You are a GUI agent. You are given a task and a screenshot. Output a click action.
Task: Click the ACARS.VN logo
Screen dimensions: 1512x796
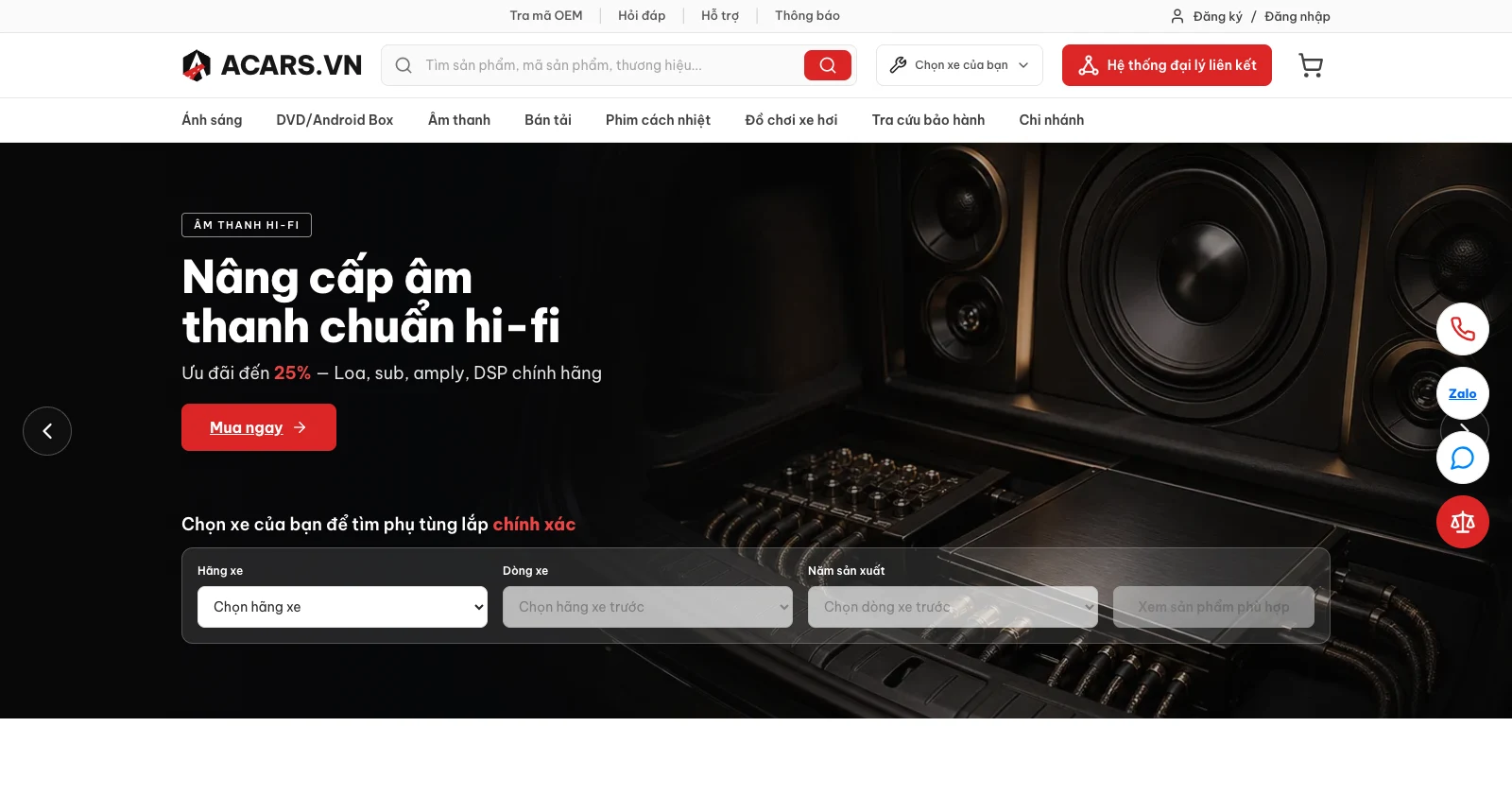[272, 65]
